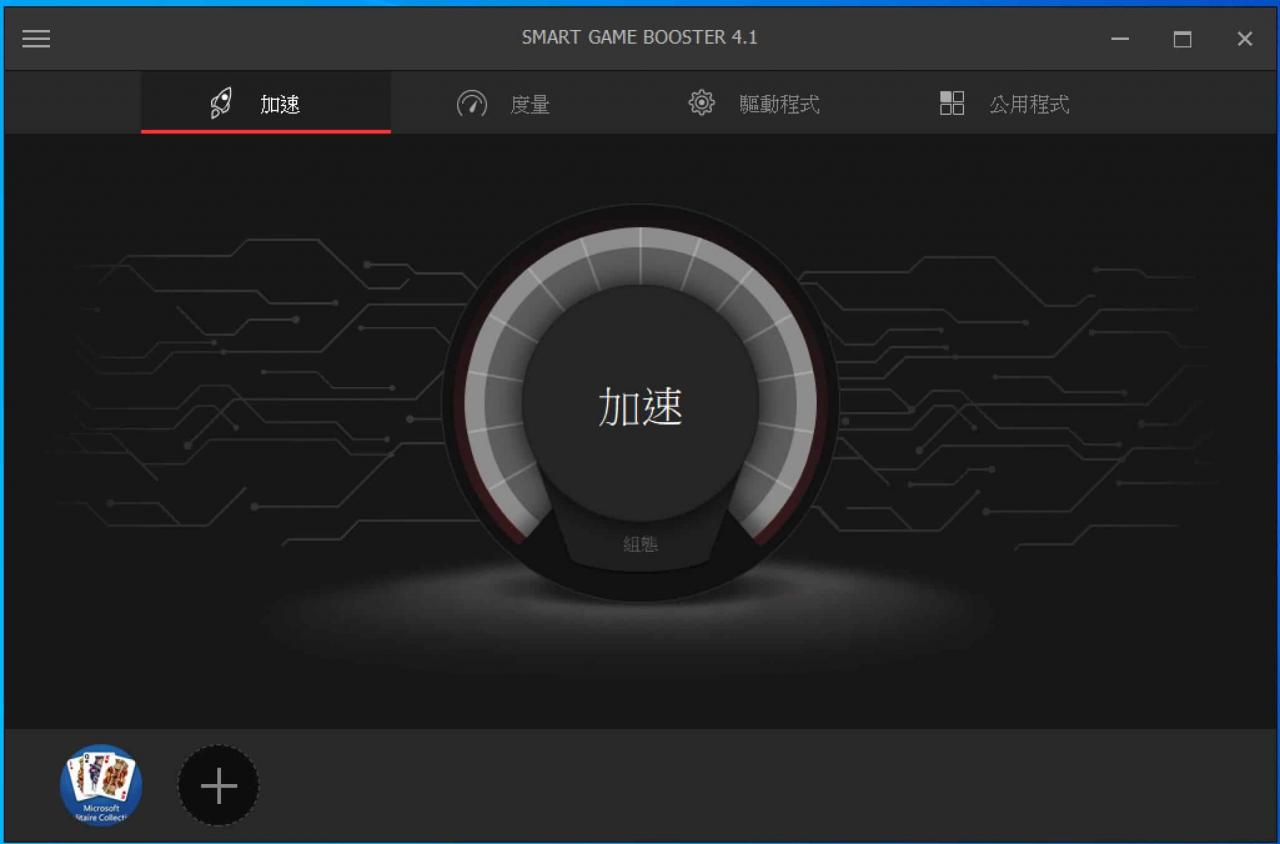
Task: Close the Smart Game Booster window
Action: [1244, 39]
